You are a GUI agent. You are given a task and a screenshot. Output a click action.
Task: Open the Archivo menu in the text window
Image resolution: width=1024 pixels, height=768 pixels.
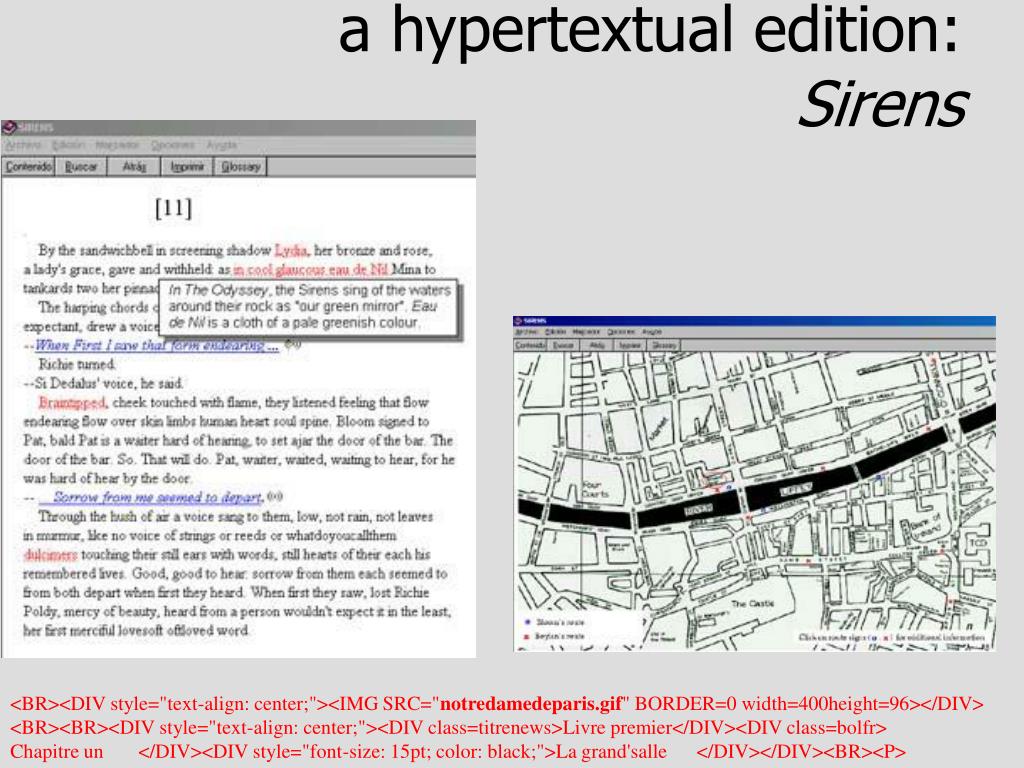[x=23, y=145]
